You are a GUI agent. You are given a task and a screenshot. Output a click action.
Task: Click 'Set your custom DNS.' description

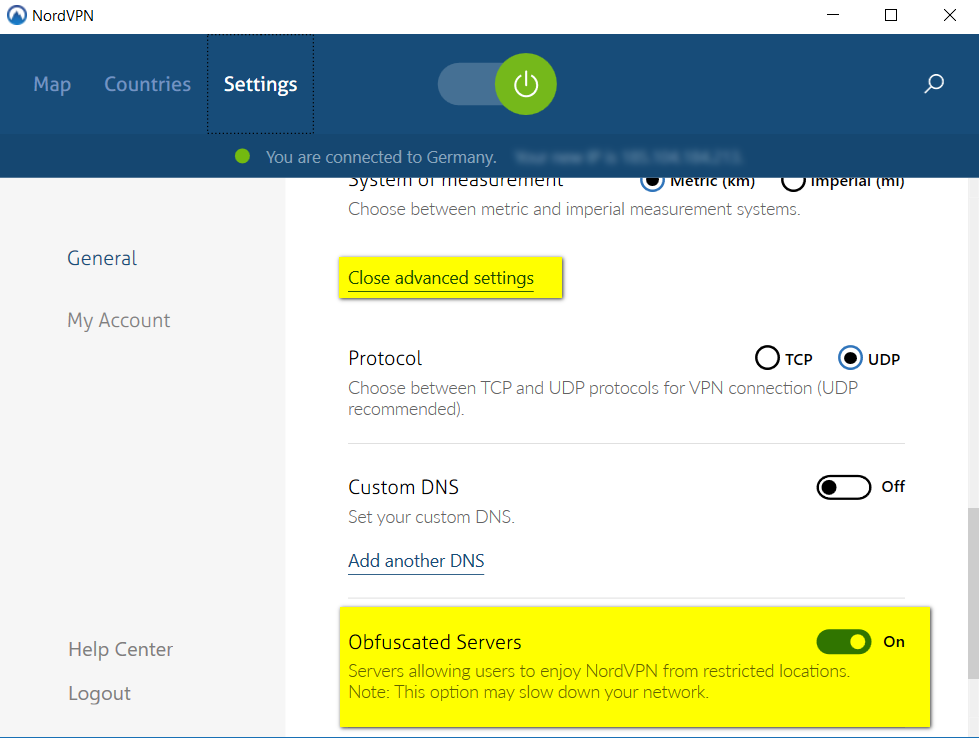point(431,517)
